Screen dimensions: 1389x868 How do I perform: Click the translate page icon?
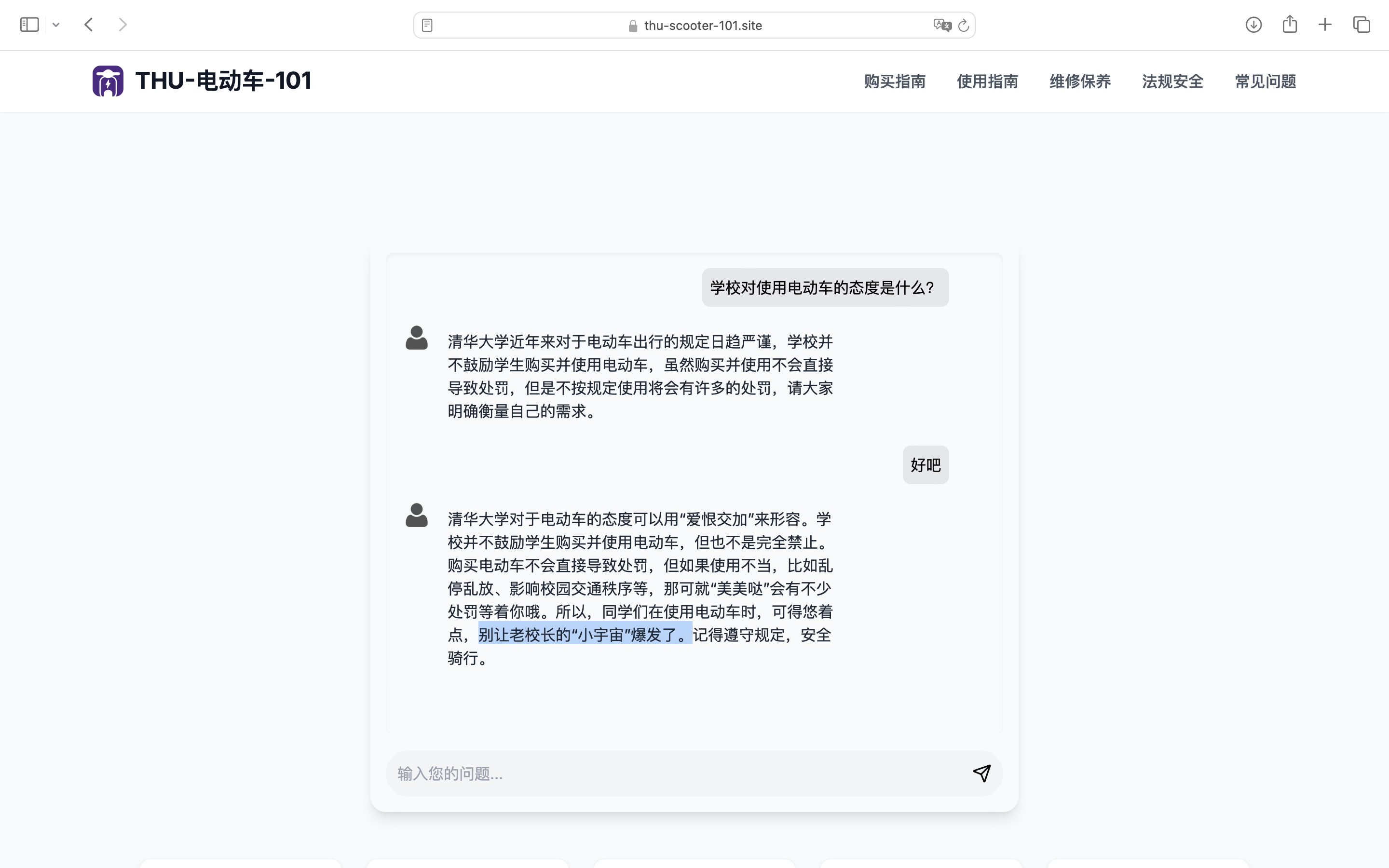[x=942, y=25]
